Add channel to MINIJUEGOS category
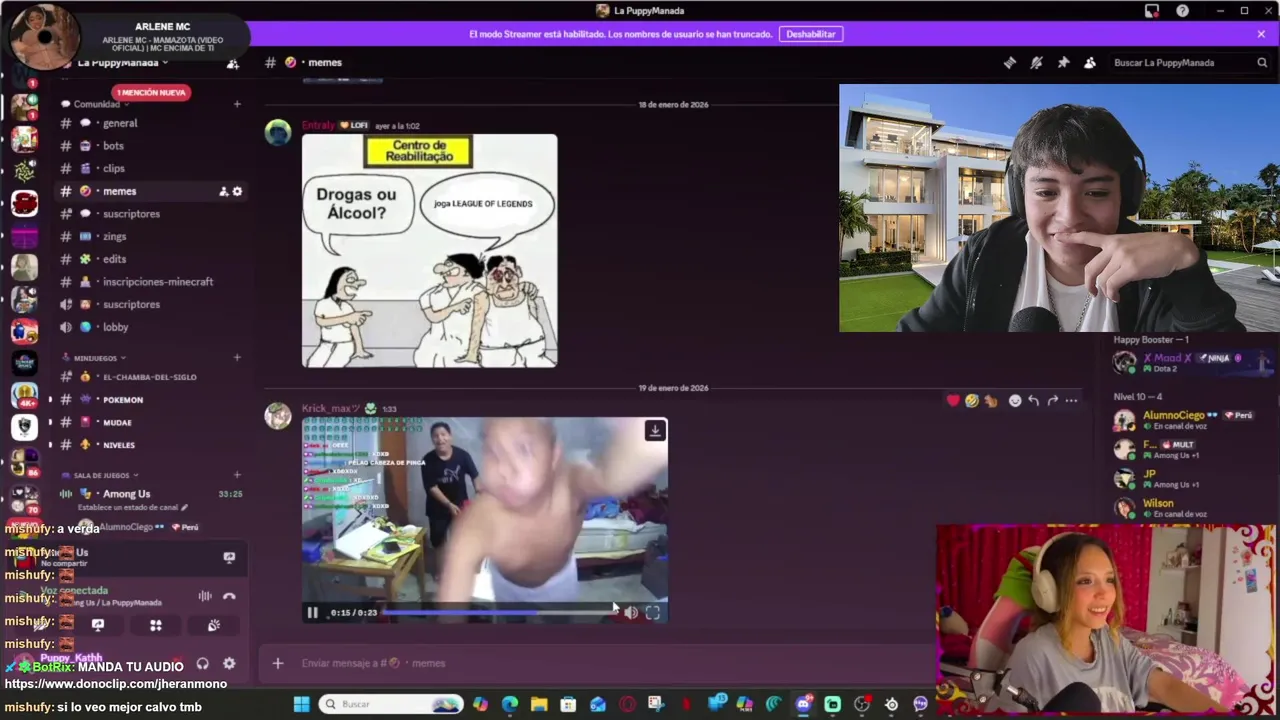This screenshot has height=720, width=1280. 237,358
